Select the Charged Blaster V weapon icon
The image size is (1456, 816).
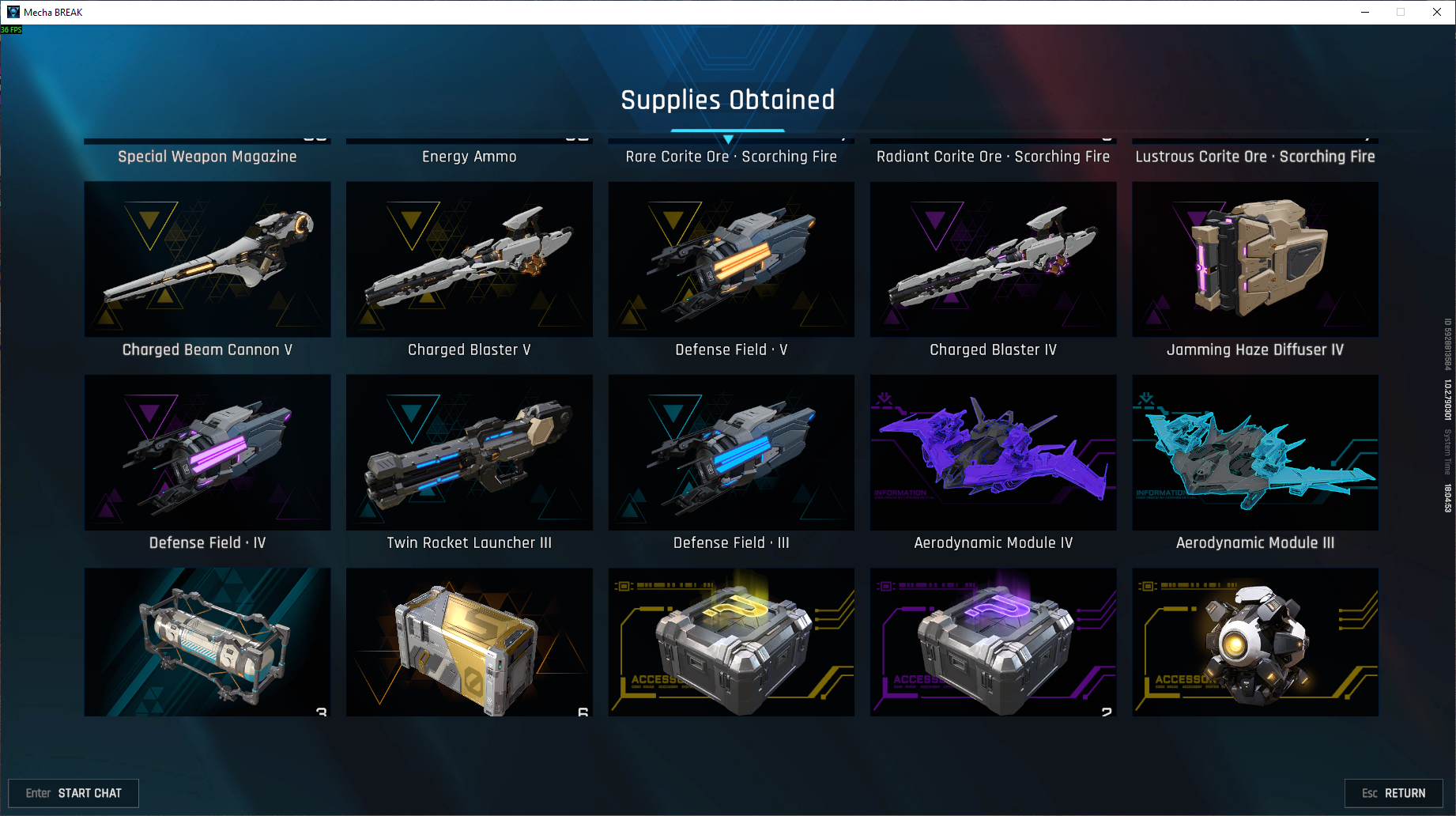(469, 259)
